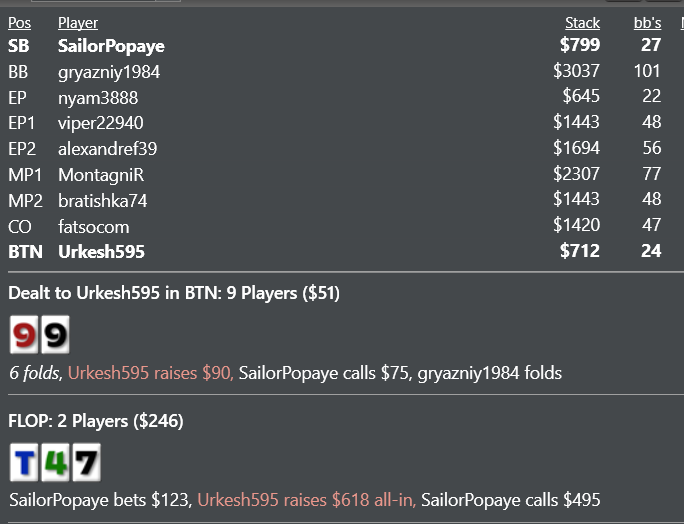Select the bratishka74 MP2 row
Viewport: 684px width, 524px height.
pos(335,200)
